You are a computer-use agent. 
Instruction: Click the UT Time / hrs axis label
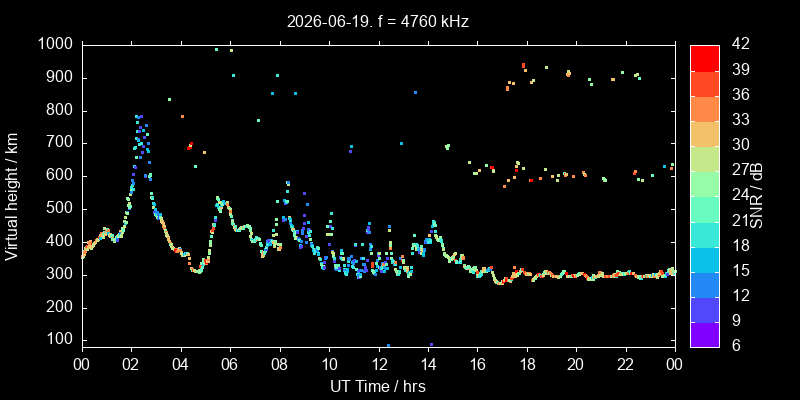click(378, 387)
